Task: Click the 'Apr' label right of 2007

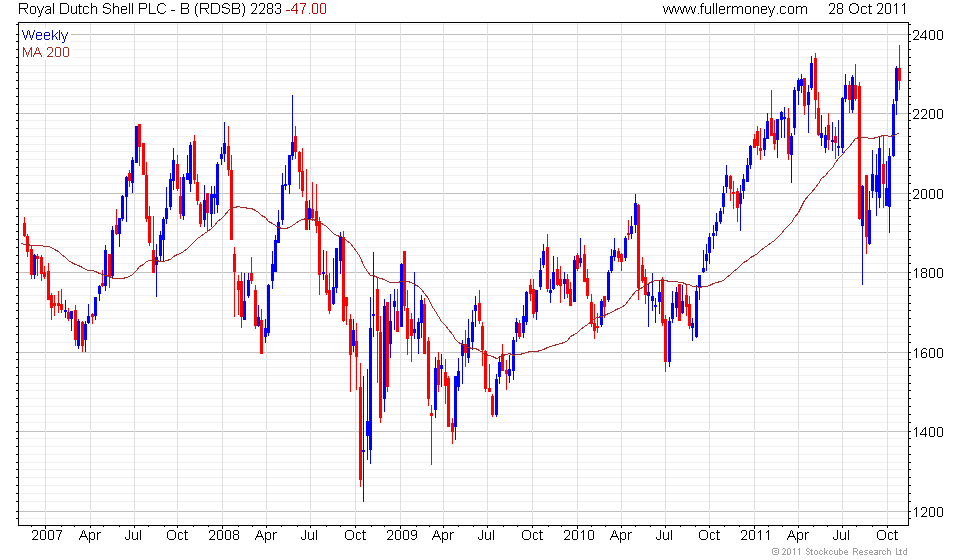Action: pyautogui.click(x=89, y=536)
